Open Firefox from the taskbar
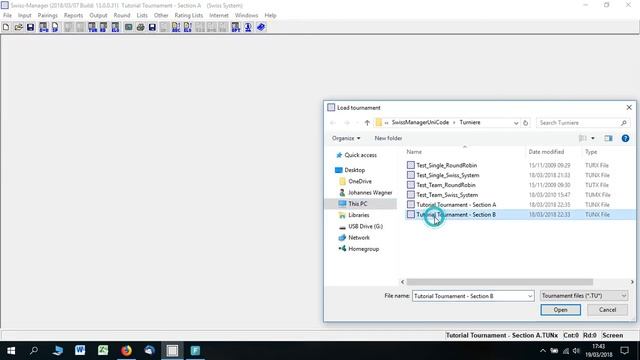This screenshot has width=640, height=360. (x=126, y=351)
